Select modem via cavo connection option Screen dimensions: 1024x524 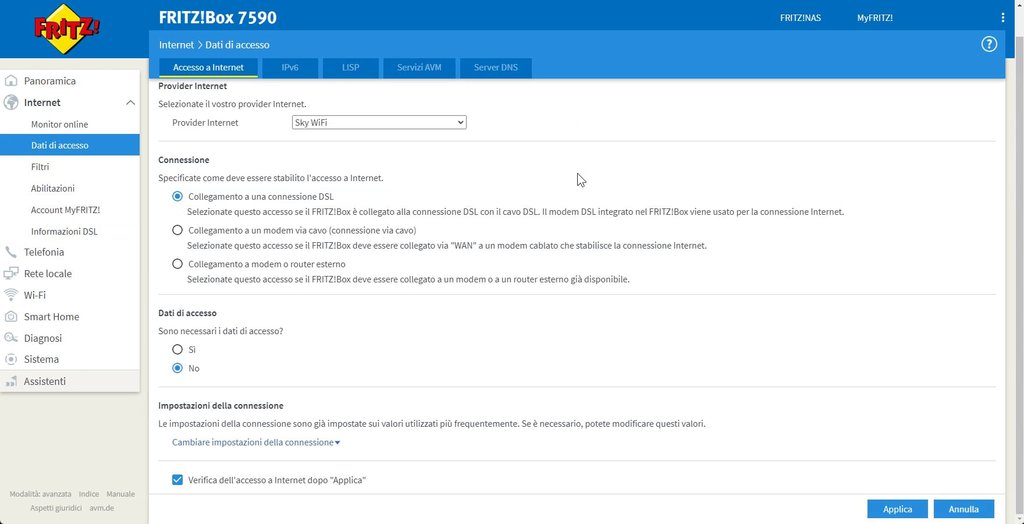point(178,230)
